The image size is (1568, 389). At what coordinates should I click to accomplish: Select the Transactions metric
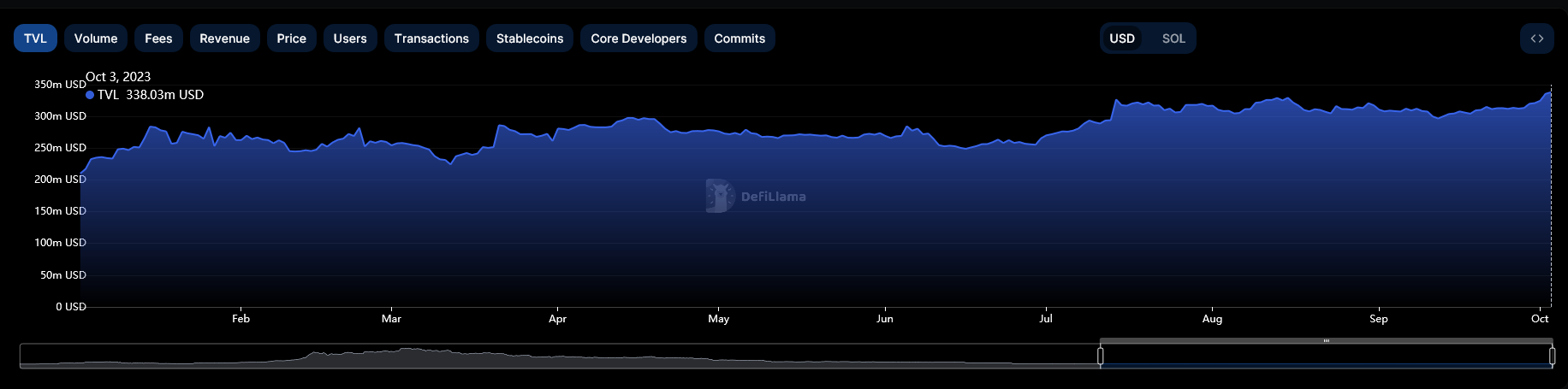point(431,38)
